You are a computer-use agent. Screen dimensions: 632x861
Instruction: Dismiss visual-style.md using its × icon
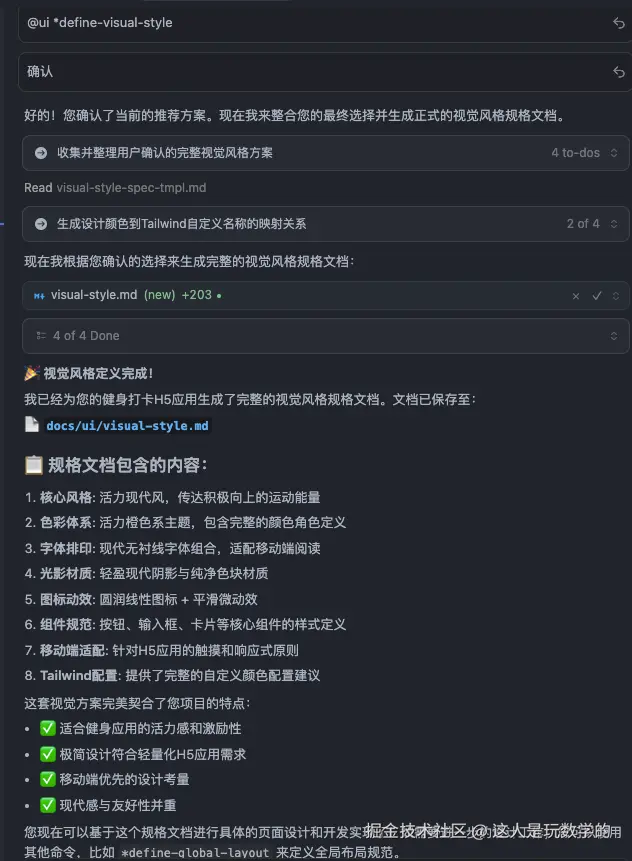pos(575,297)
